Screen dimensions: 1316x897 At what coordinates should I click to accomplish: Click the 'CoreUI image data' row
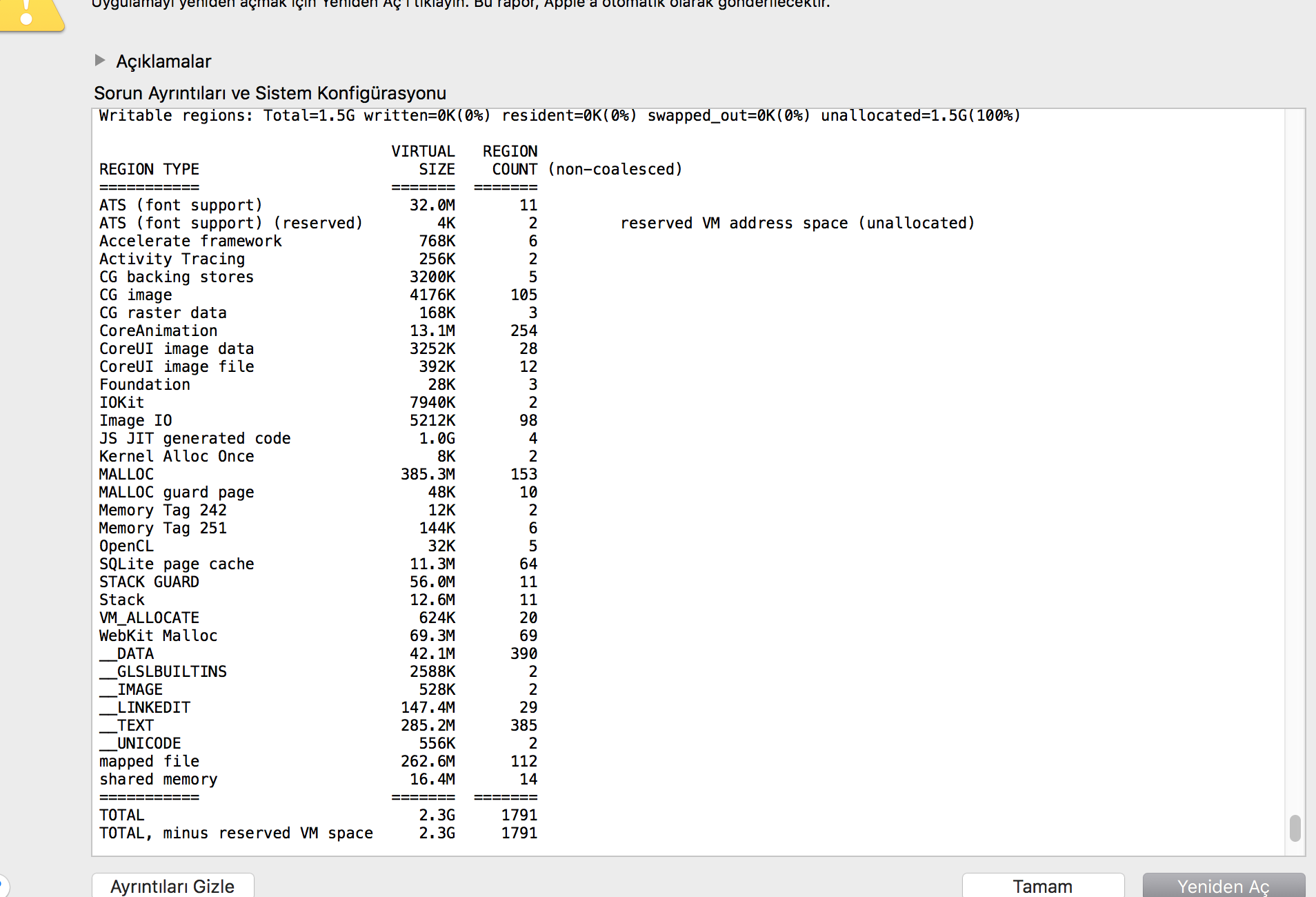pos(318,348)
